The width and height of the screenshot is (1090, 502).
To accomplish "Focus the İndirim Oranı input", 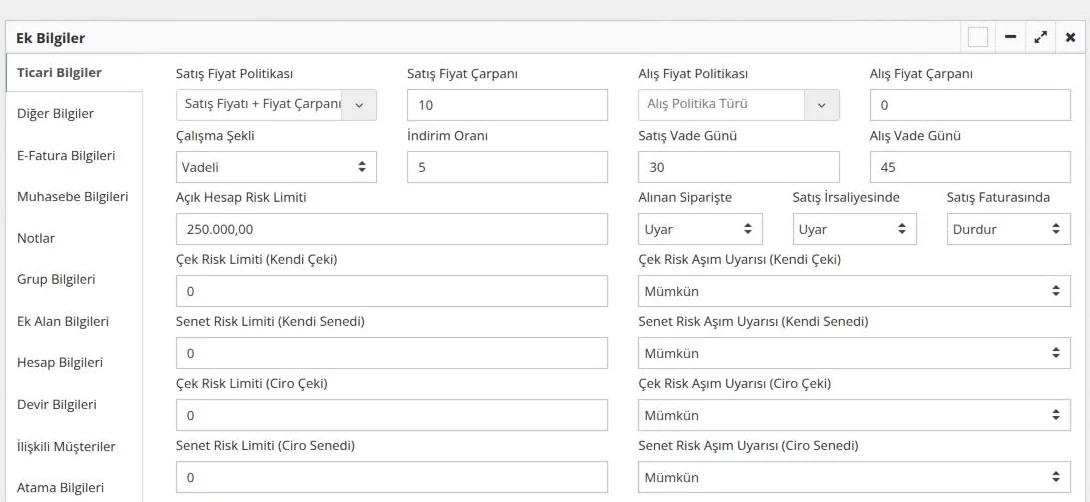I will tap(507, 167).
